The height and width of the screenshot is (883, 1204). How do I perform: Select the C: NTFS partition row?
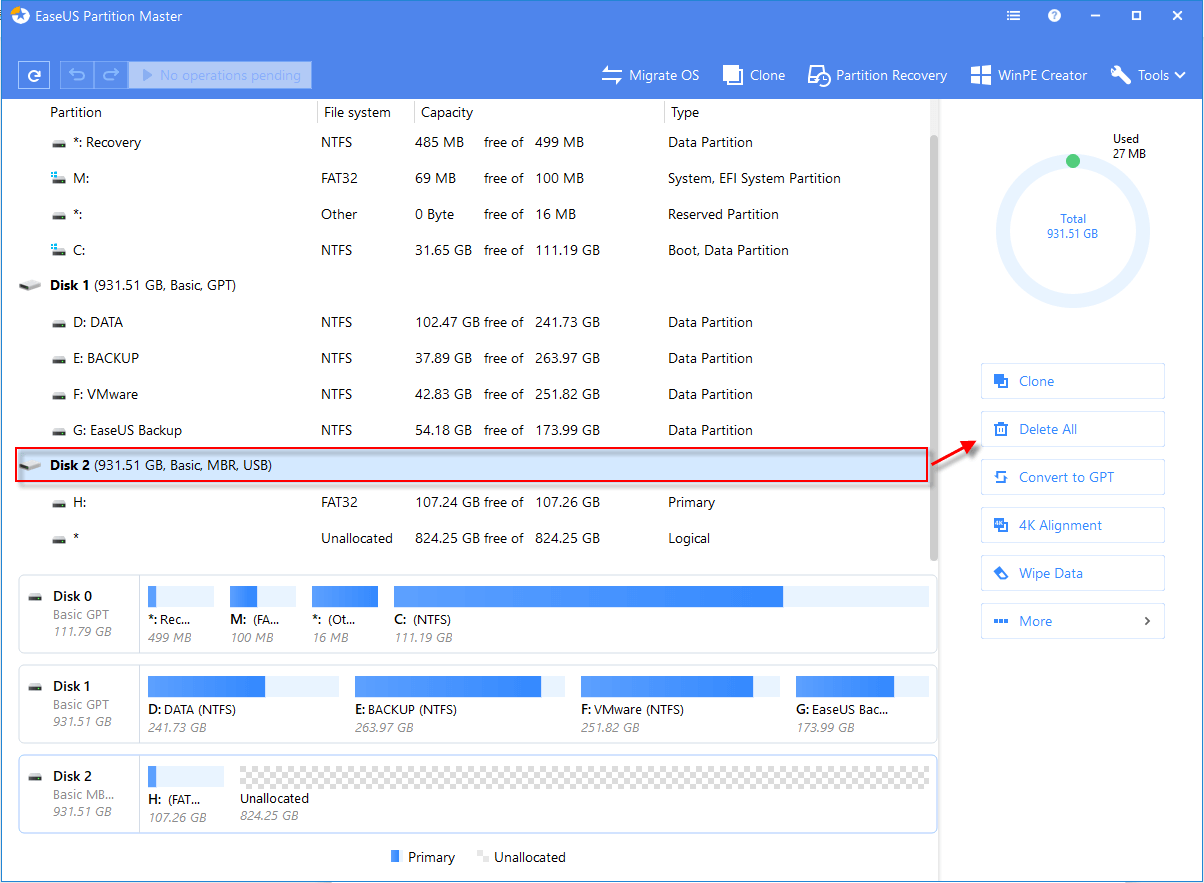coord(472,250)
